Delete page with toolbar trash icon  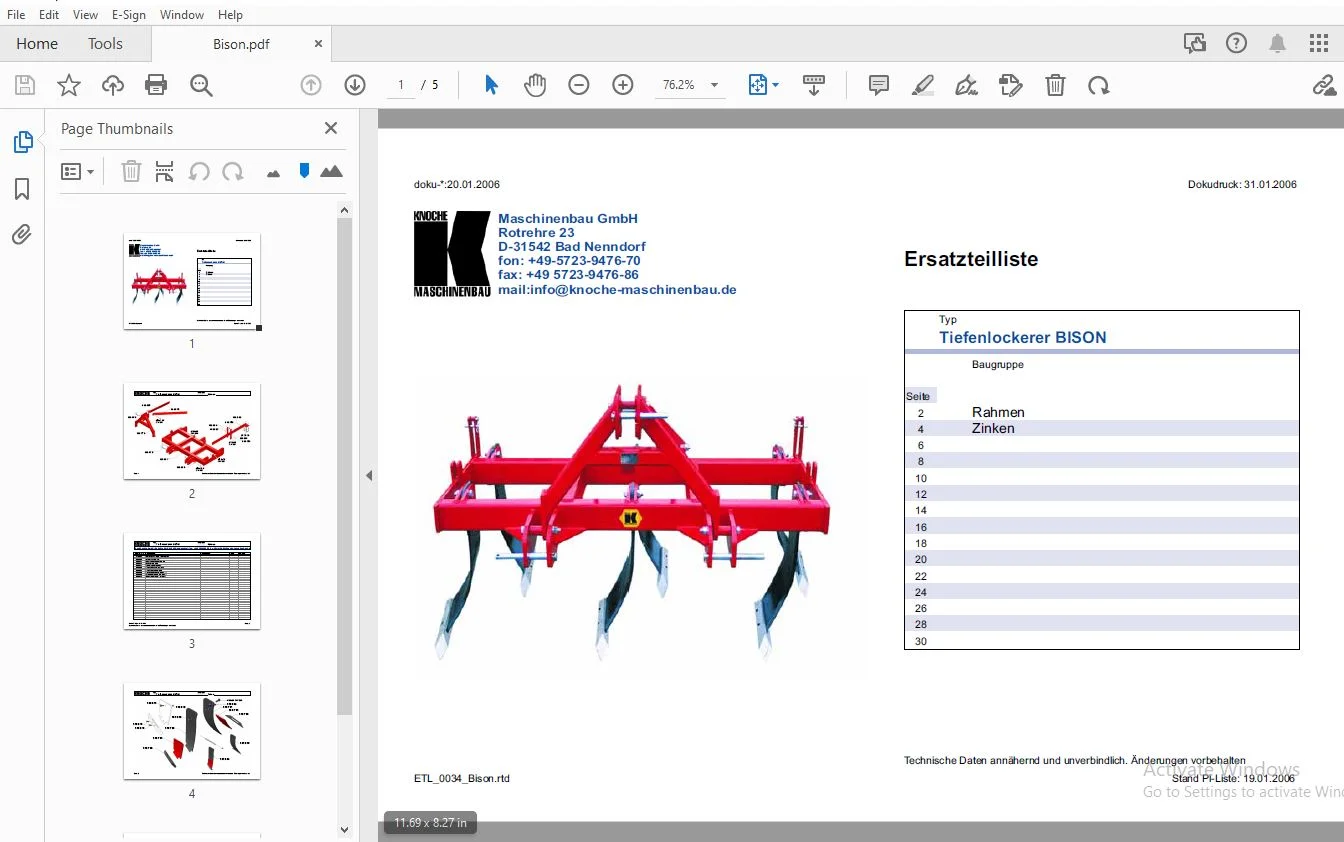tap(1055, 86)
